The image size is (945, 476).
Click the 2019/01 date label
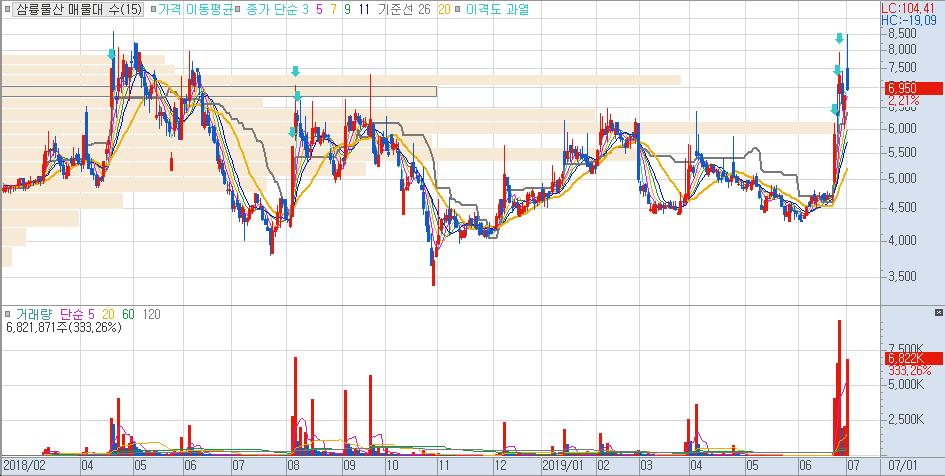(565, 466)
